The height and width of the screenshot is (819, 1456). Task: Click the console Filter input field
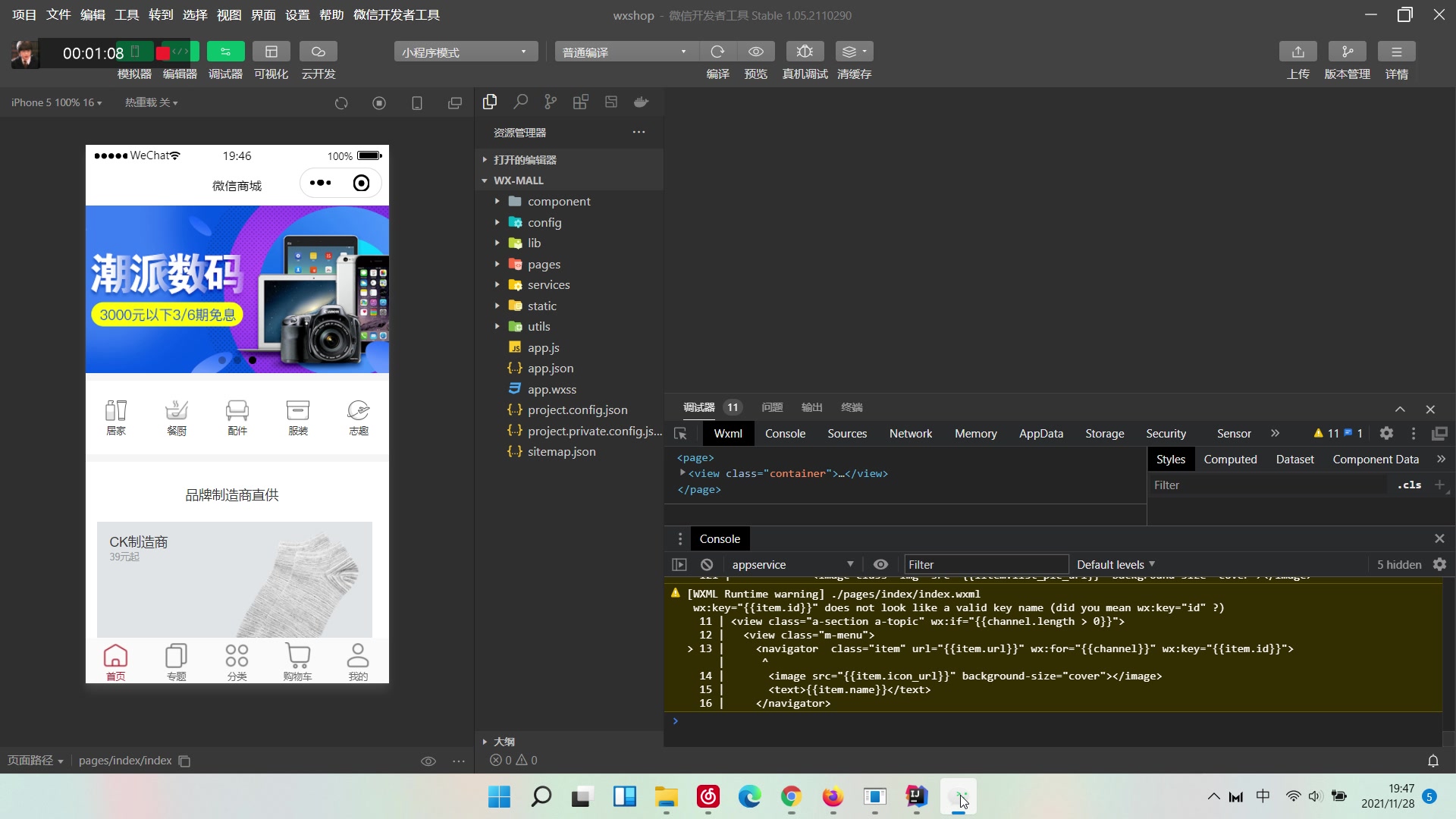(986, 564)
